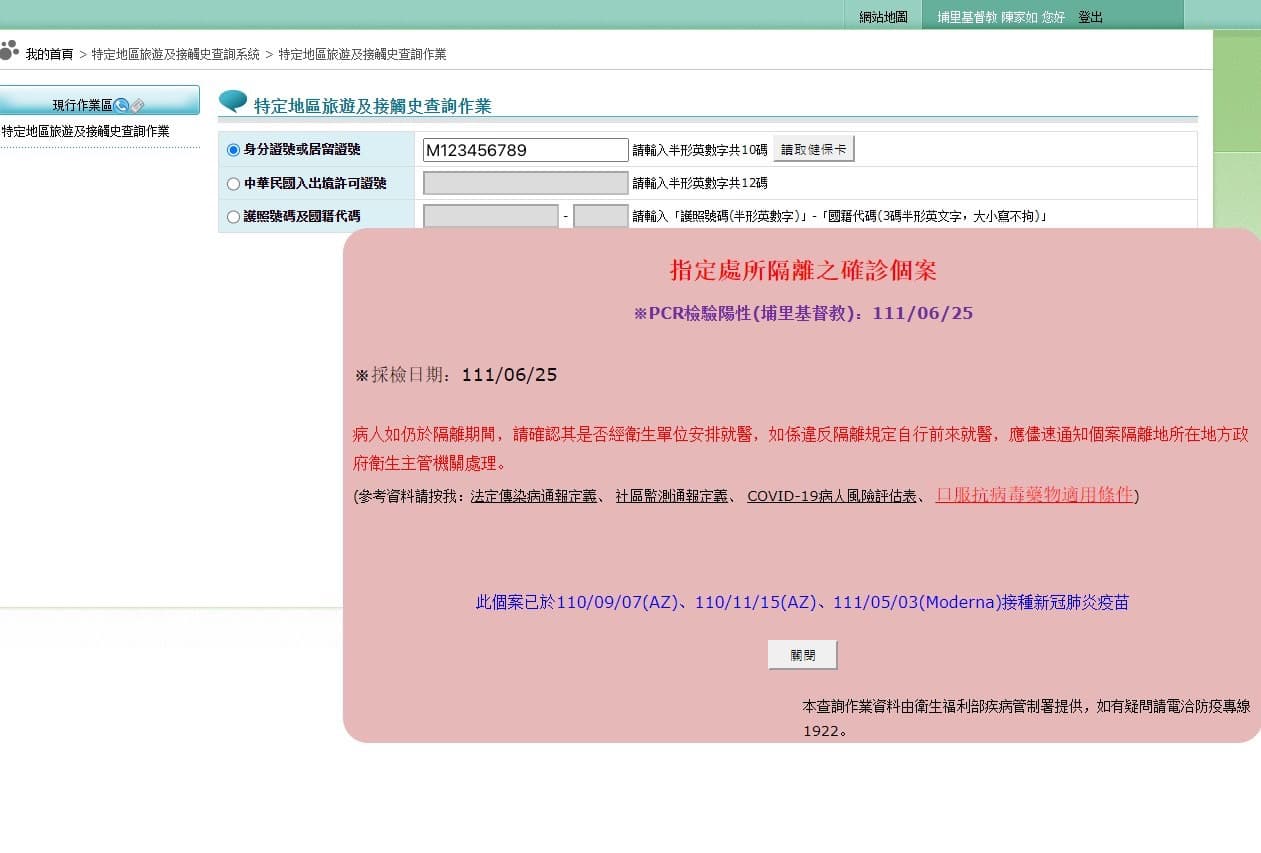Click the footer note mentioning 防疫專線 1922
Viewport: 1261px width, 853px height.
1027,718
